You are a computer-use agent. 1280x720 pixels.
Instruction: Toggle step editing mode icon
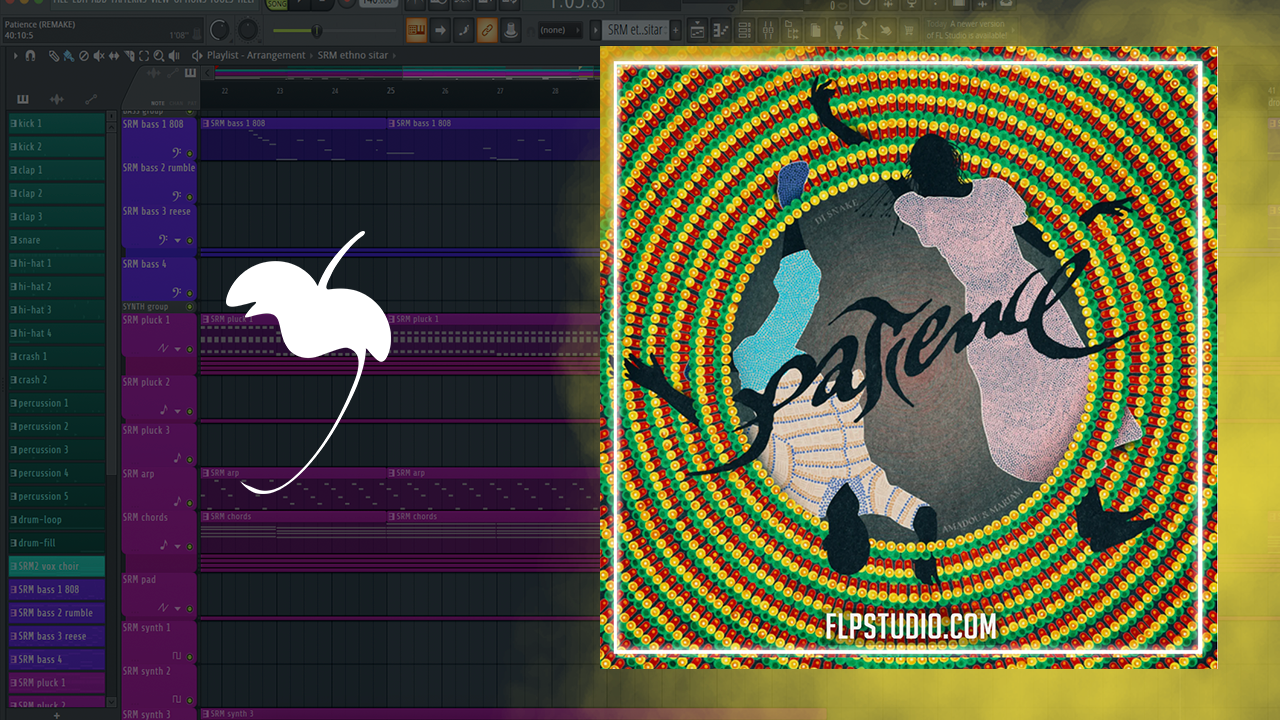tap(464, 30)
